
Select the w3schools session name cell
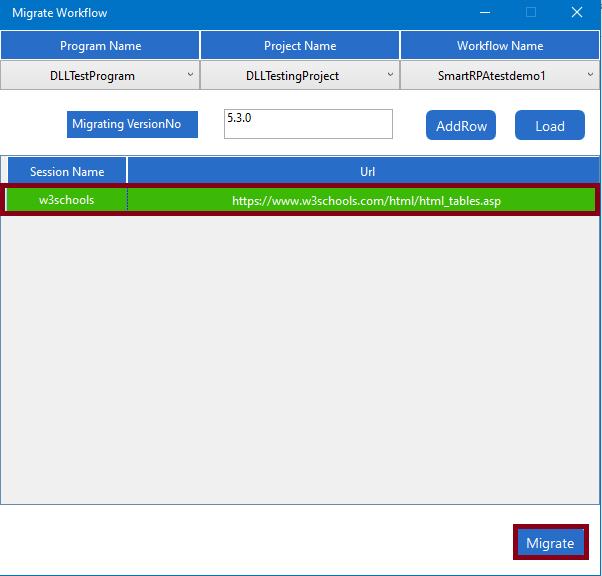67,200
